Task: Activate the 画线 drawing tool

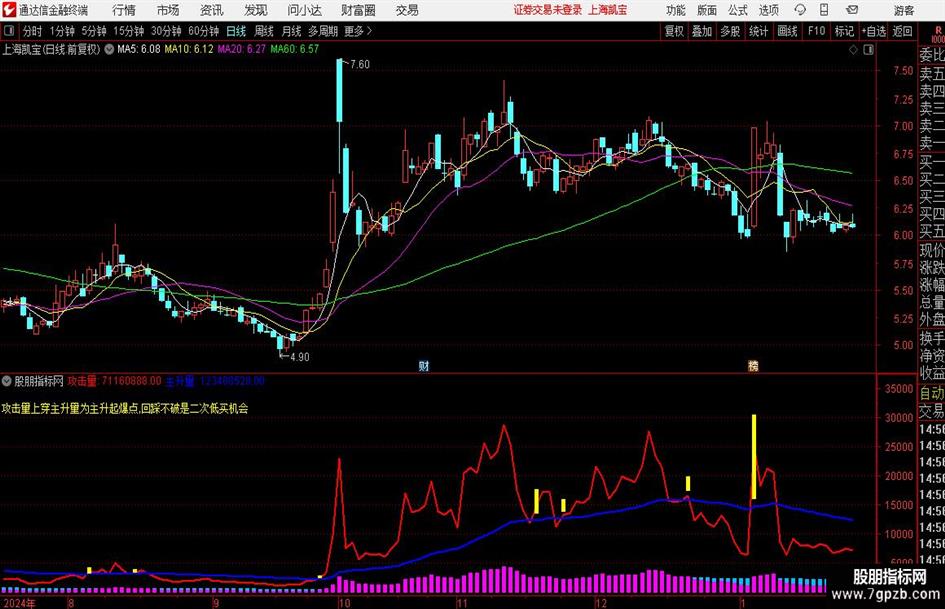Action: pyautogui.click(x=787, y=31)
